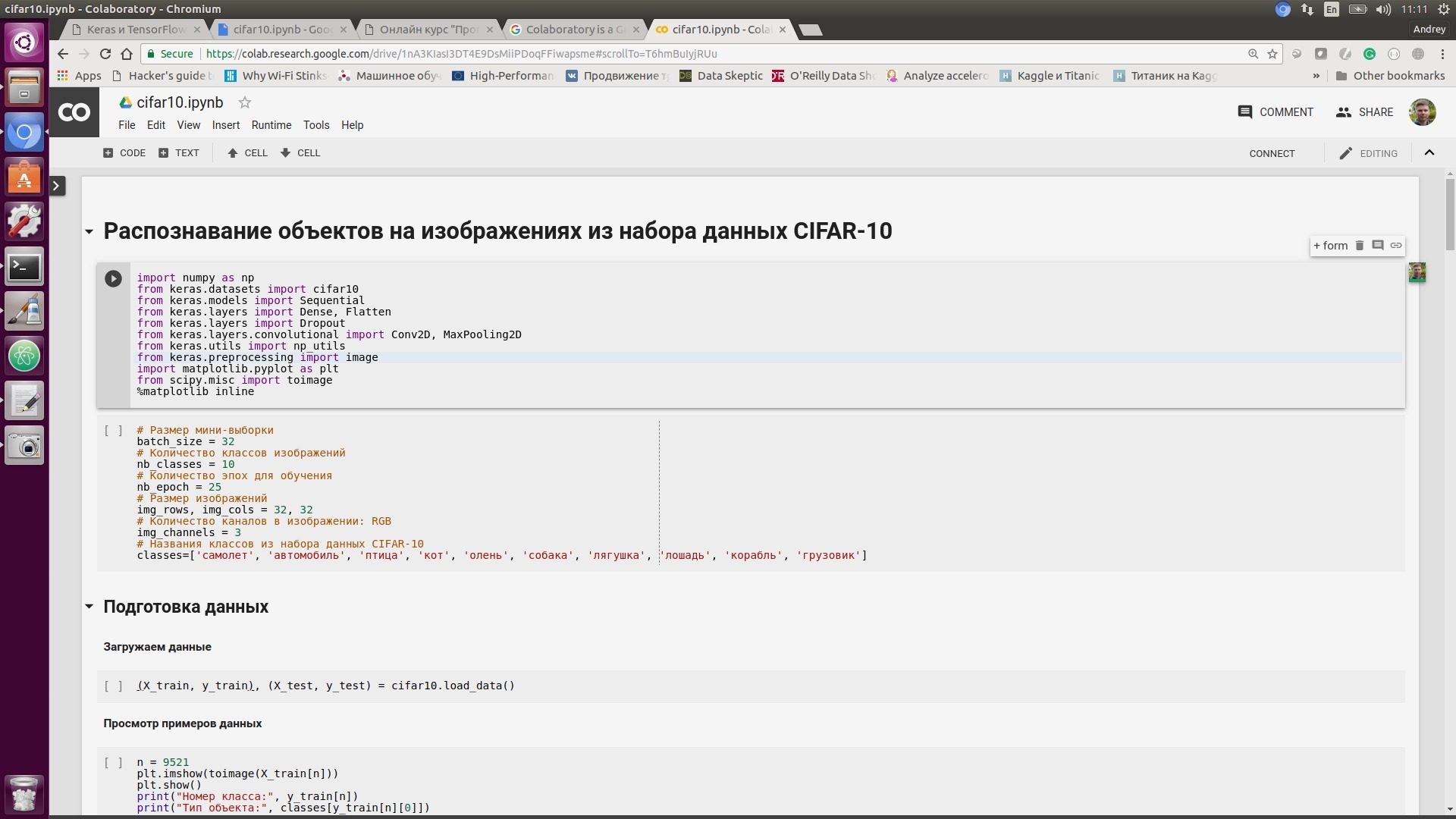Screen dimensions: 1456x819
Task: Add comment on the cell toolbar
Action: (x=1378, y=246)
